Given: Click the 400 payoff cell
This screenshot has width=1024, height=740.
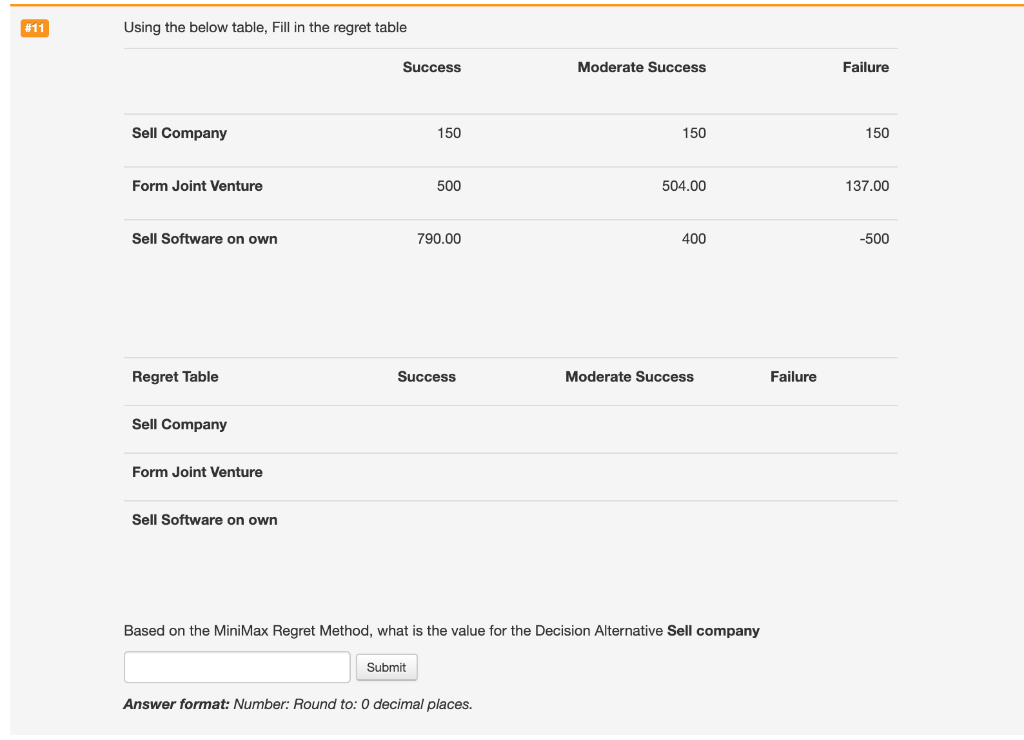Looking at the screenshot, I should pyautogui.click(x=694, y=239).
